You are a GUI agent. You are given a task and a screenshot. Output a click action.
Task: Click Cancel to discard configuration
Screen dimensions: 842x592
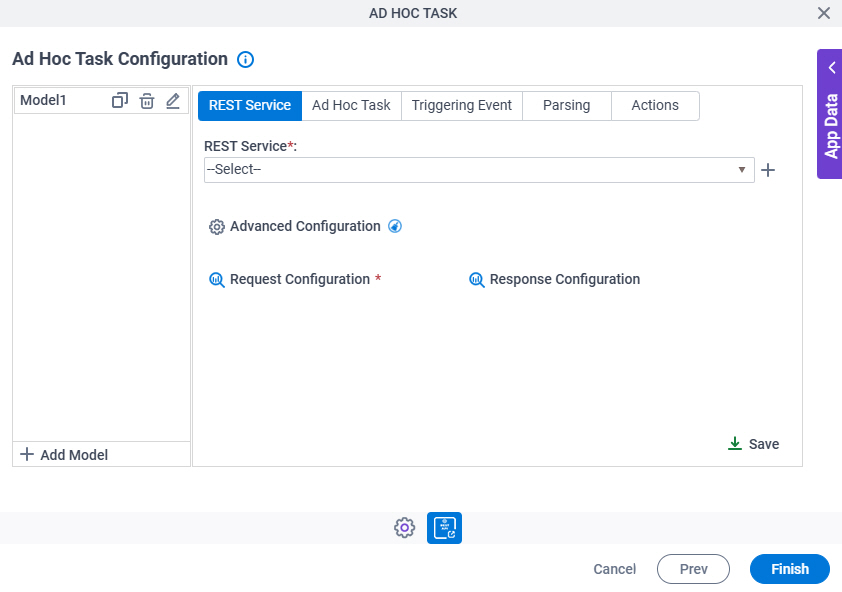click(614, 569)
